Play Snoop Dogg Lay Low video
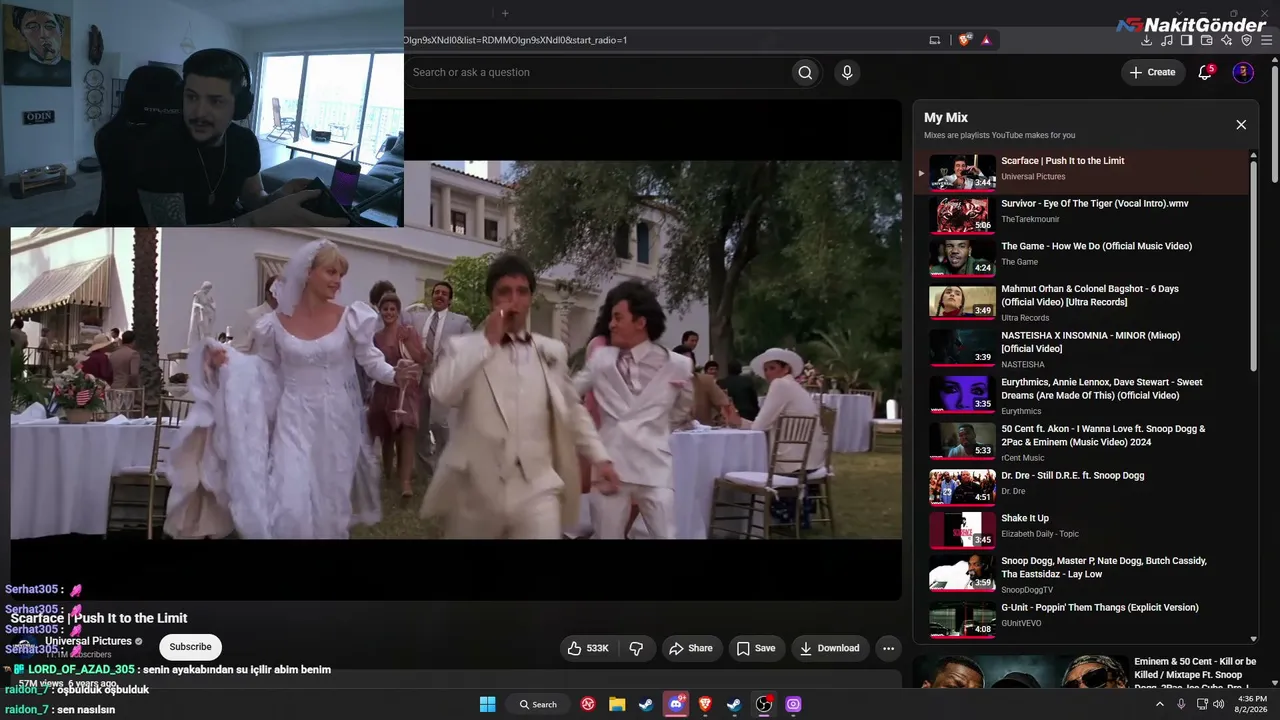1280x720 pixels. (1083, 575)
